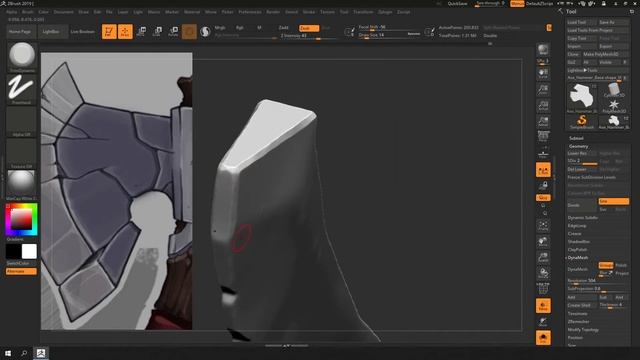
Task: Click the Actual size icon
Action: [543, 105]
